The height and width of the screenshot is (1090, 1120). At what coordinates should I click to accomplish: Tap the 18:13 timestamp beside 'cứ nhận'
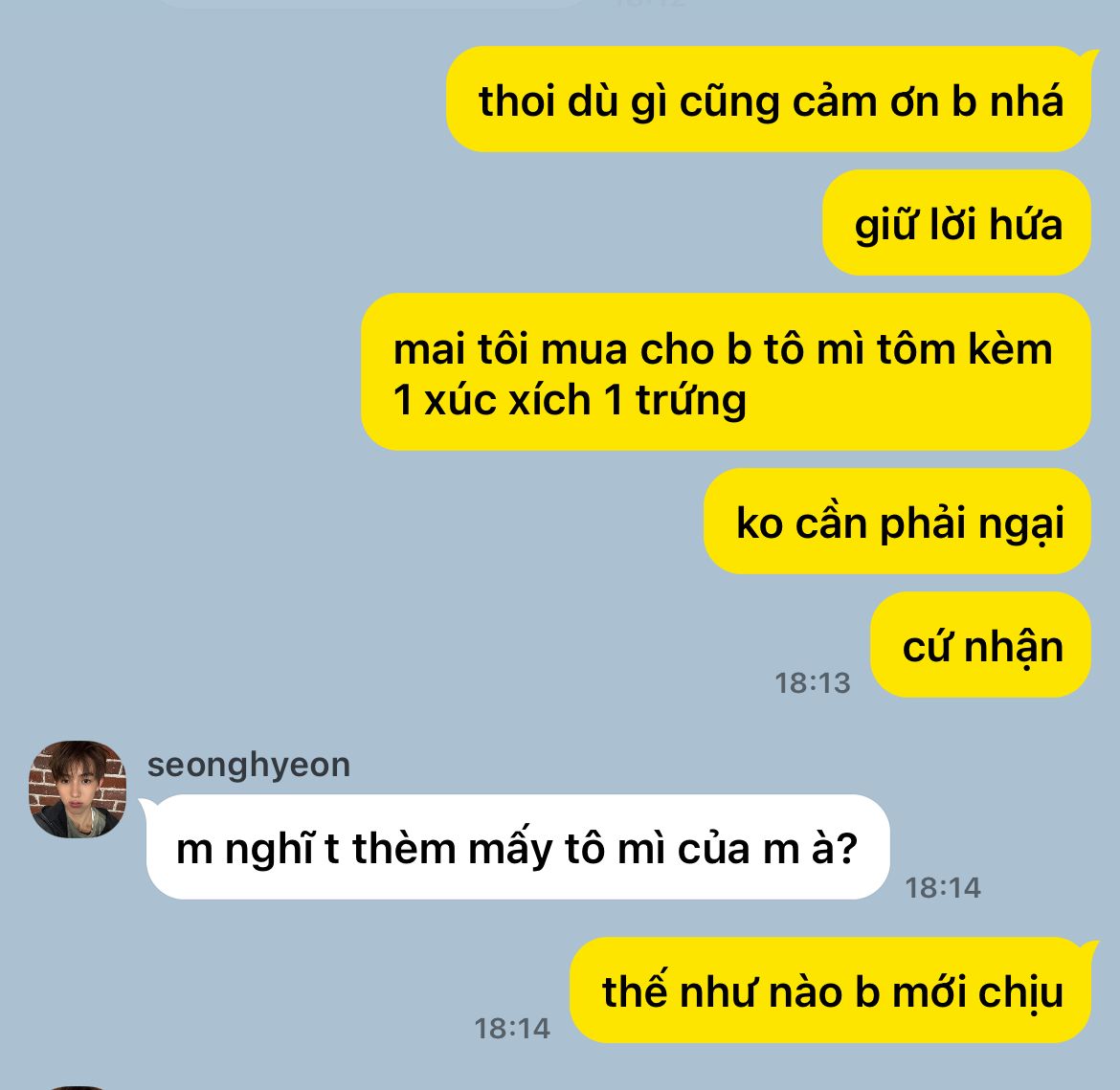pyautogui.click(x=813, y=683)
